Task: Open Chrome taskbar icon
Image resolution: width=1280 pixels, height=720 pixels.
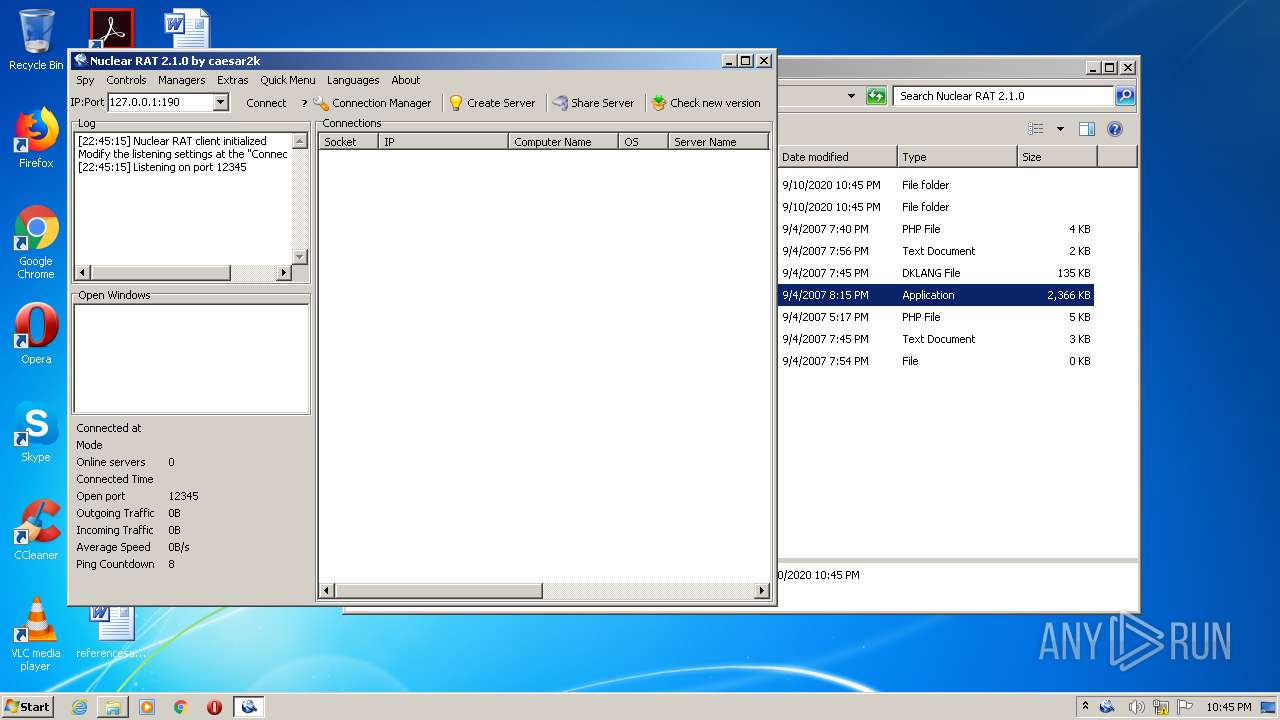Action: [181, 707]
